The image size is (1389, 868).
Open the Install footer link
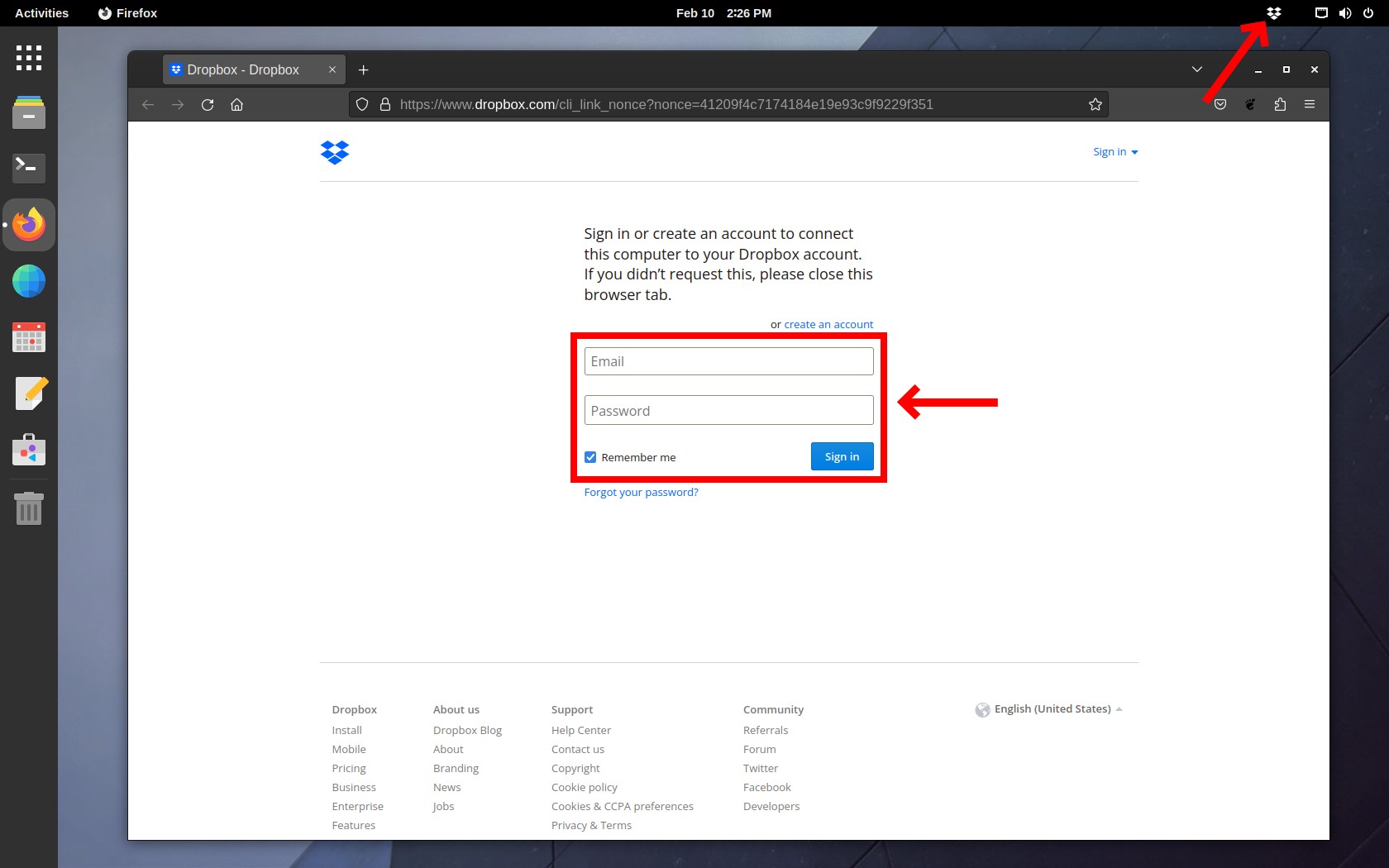347,731
